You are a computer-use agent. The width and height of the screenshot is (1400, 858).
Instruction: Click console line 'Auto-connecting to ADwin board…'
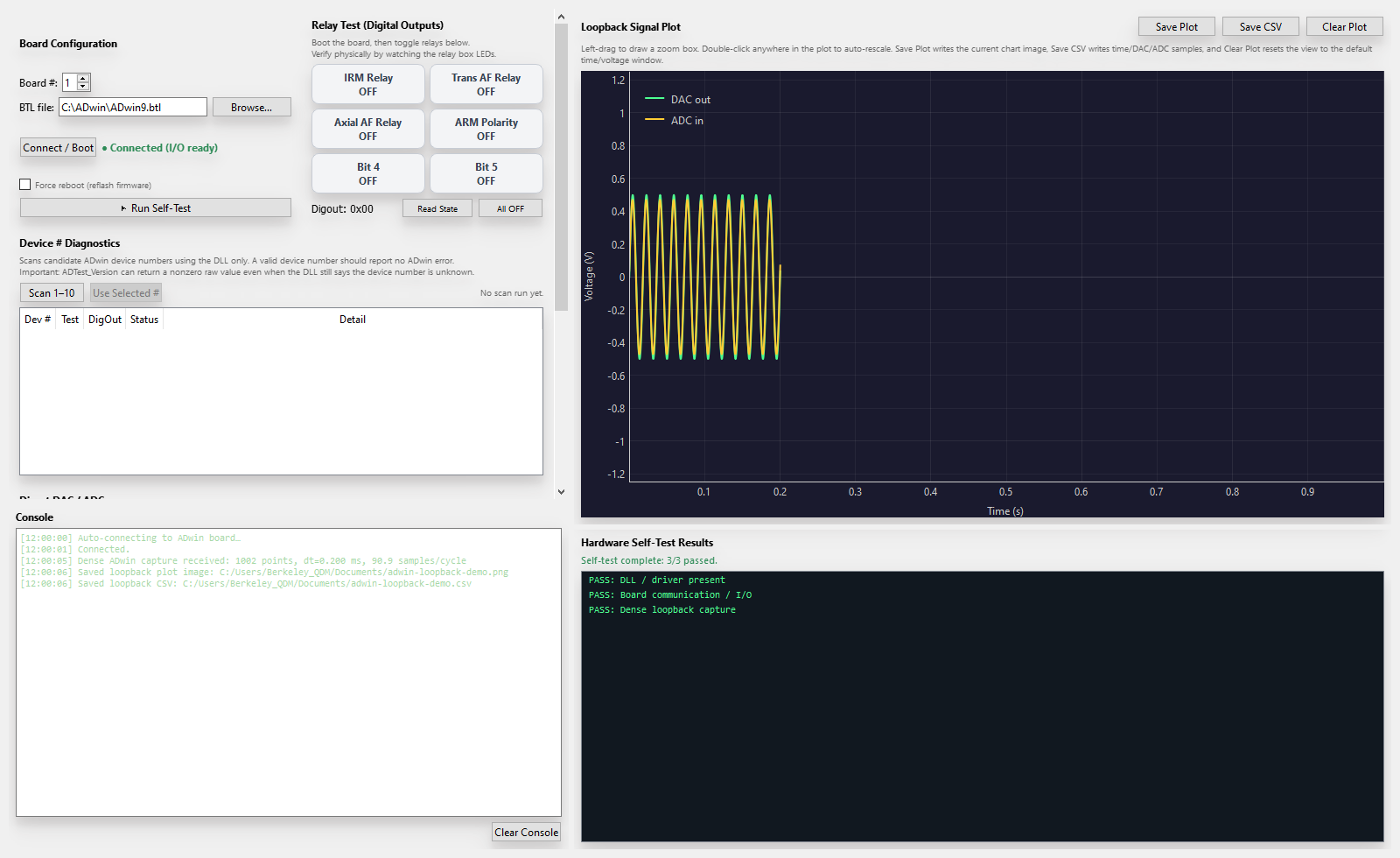[x=130, y=538]
